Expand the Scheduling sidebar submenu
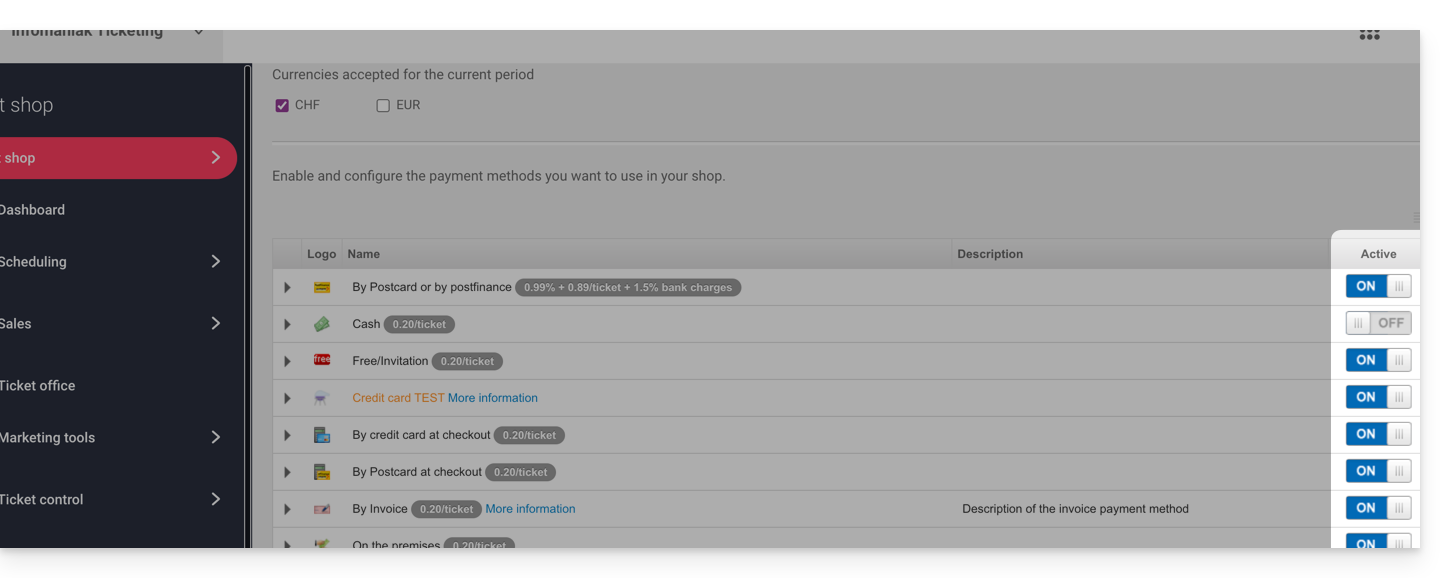Screen dimensions: 1450x578 [x=215, y=262]
